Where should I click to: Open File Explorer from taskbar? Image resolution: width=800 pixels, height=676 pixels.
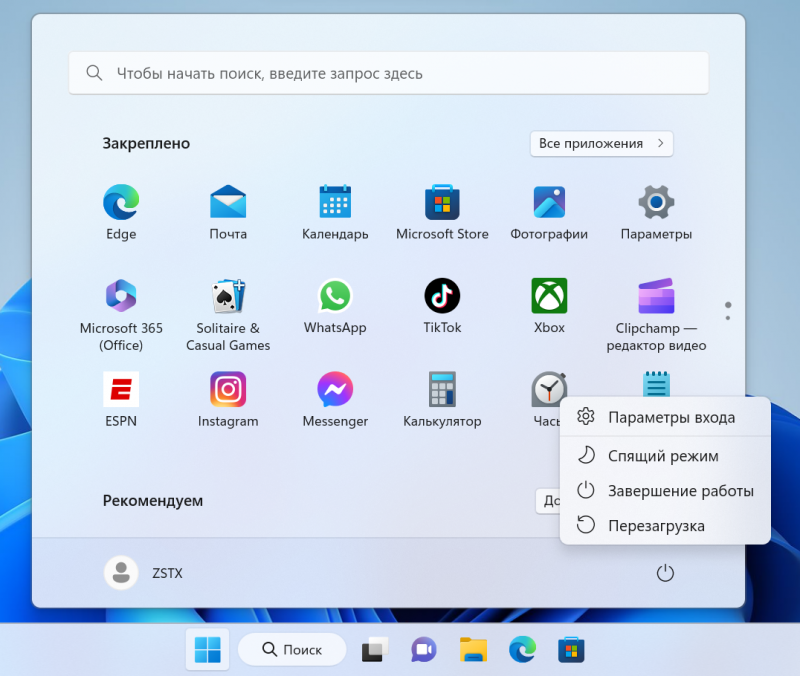pos(473,649)
